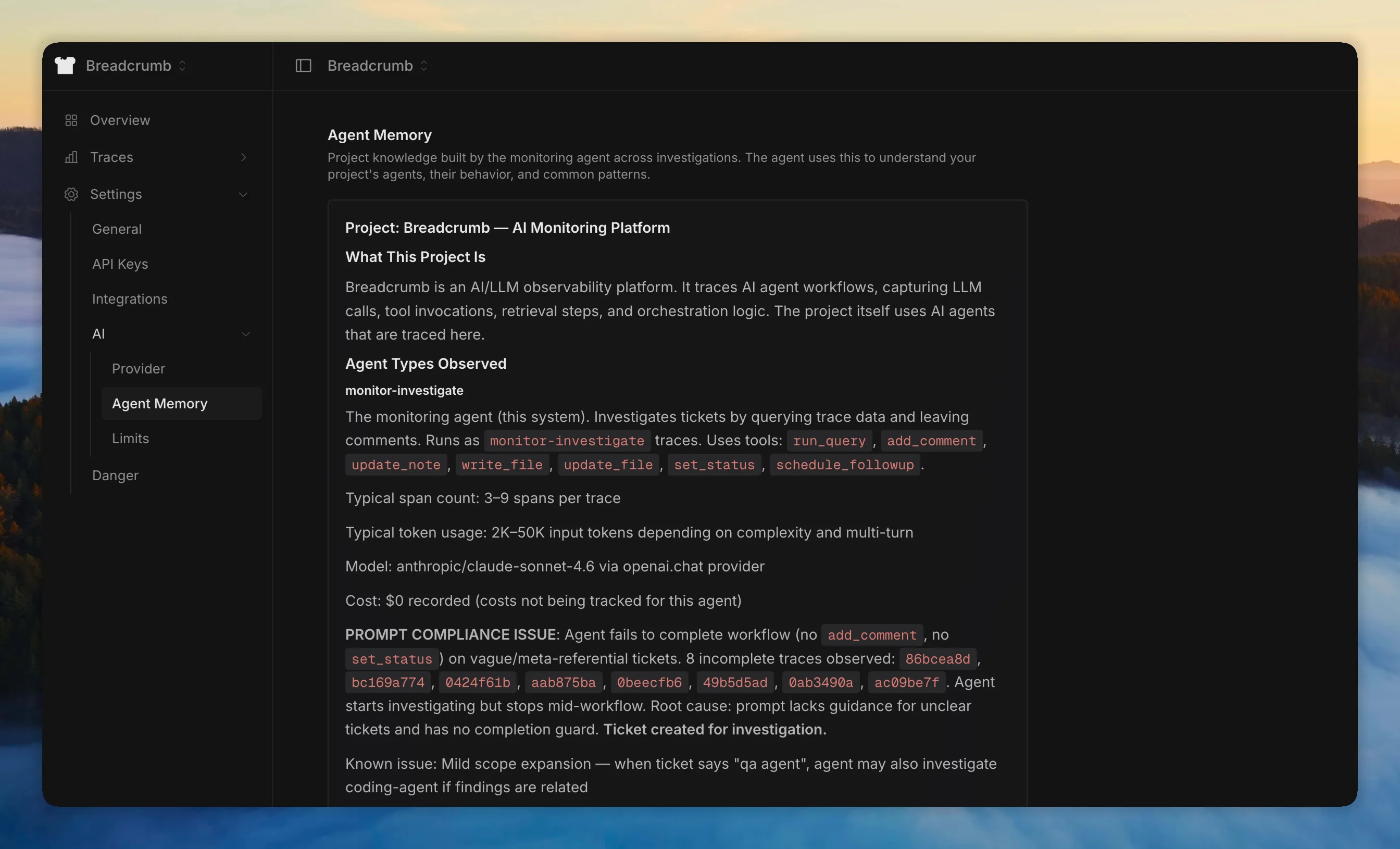Click the Breadcrumb t-shirt logo
The width and height of the screenshot is (1400, 849).
[x=64, y=65]
